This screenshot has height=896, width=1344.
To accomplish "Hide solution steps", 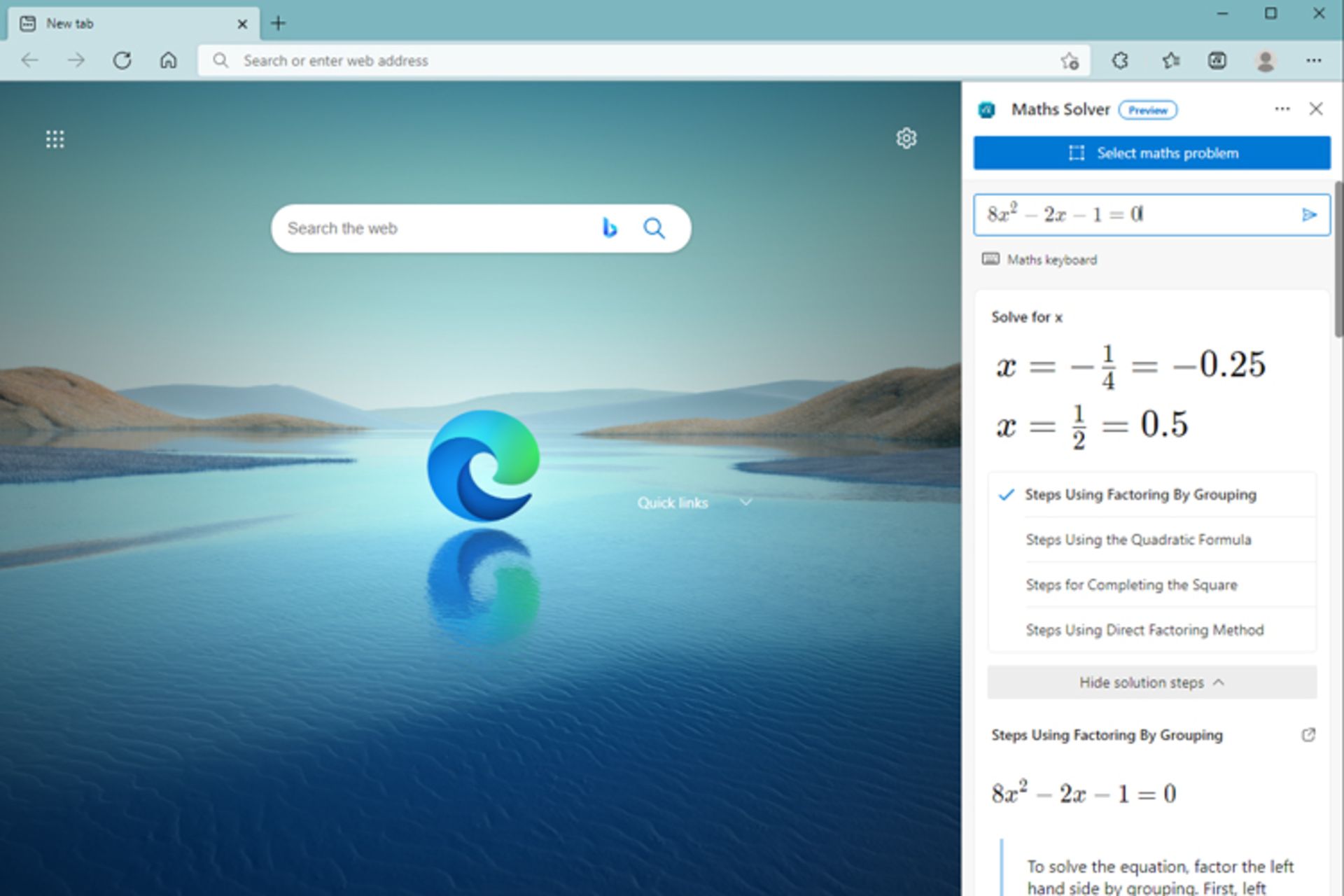I will pos(1151,682).
